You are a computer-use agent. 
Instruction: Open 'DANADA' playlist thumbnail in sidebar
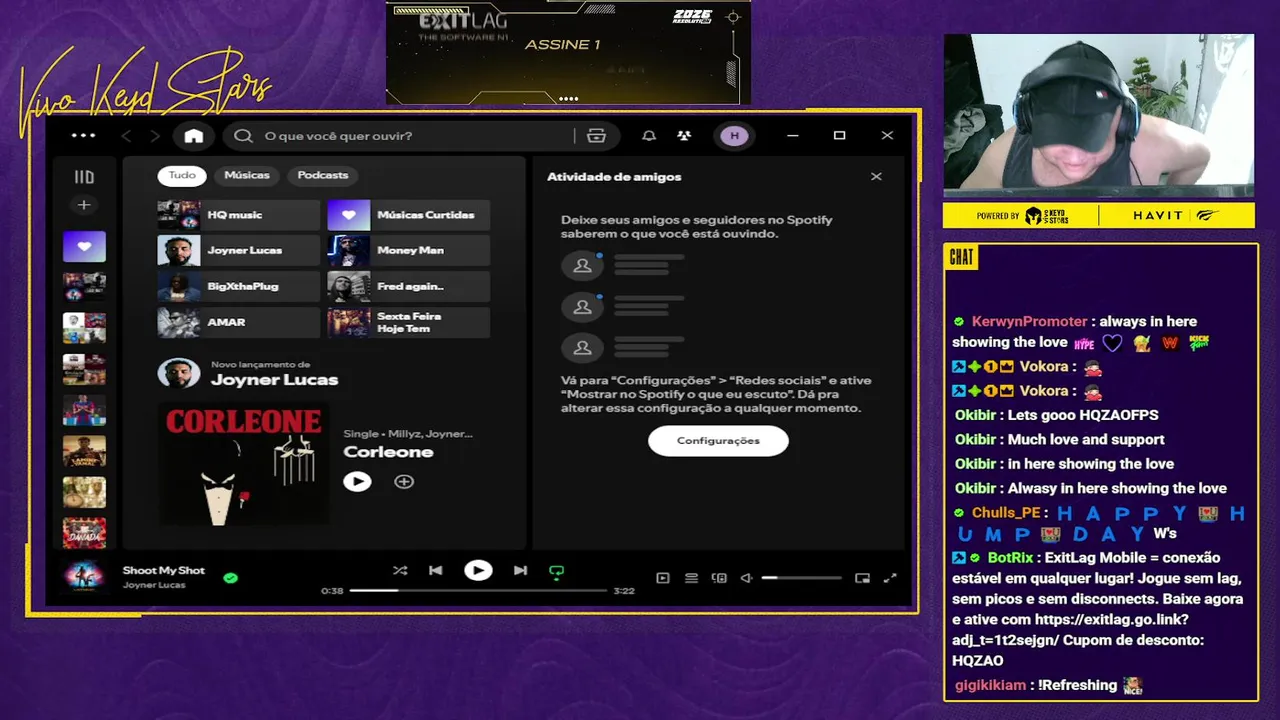(x=84, y=533)
